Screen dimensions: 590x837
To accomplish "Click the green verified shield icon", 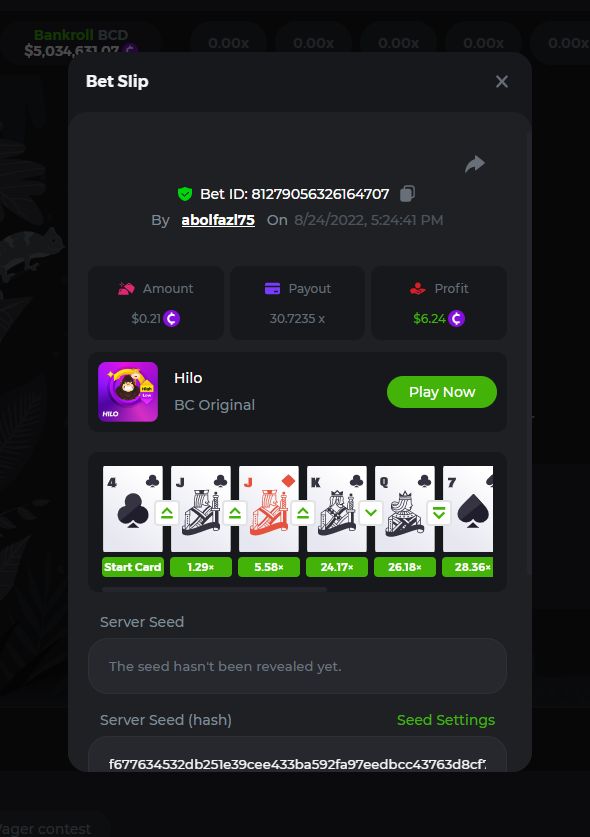I will [185, 194].
